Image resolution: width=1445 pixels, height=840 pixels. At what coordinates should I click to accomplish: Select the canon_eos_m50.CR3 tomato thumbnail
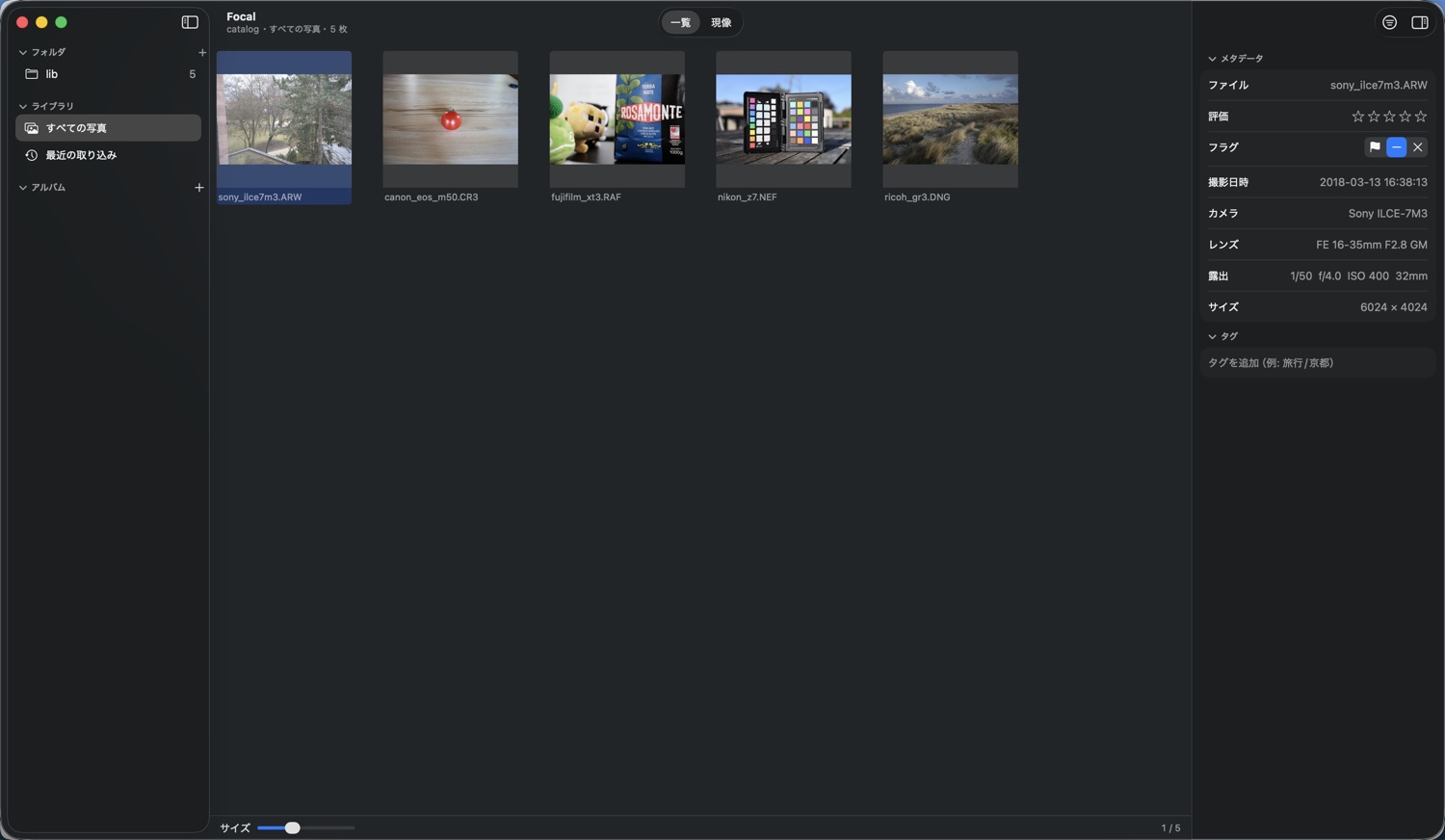(x=450, y=119)
